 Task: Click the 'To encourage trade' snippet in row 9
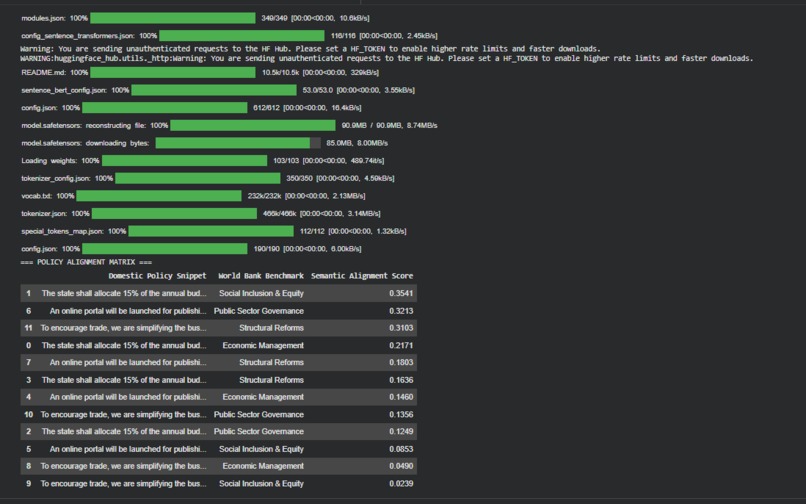click(123, 483)
